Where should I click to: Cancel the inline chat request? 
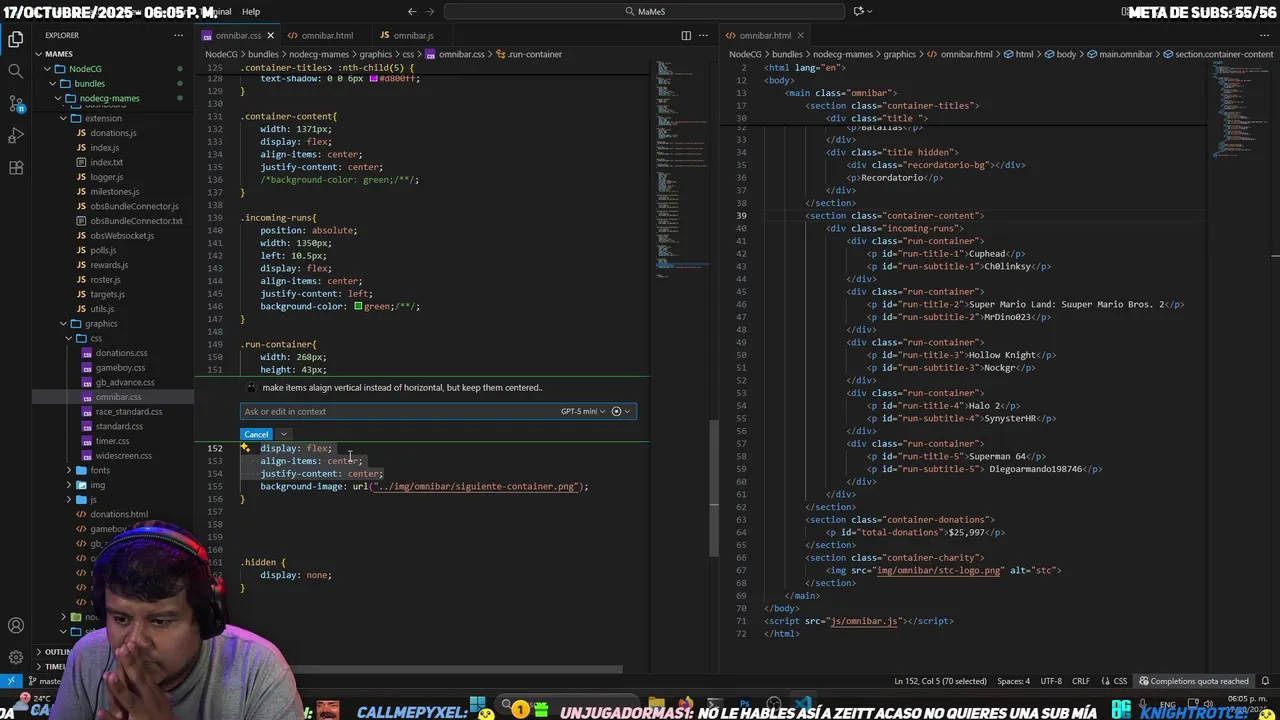pos(256,434)
